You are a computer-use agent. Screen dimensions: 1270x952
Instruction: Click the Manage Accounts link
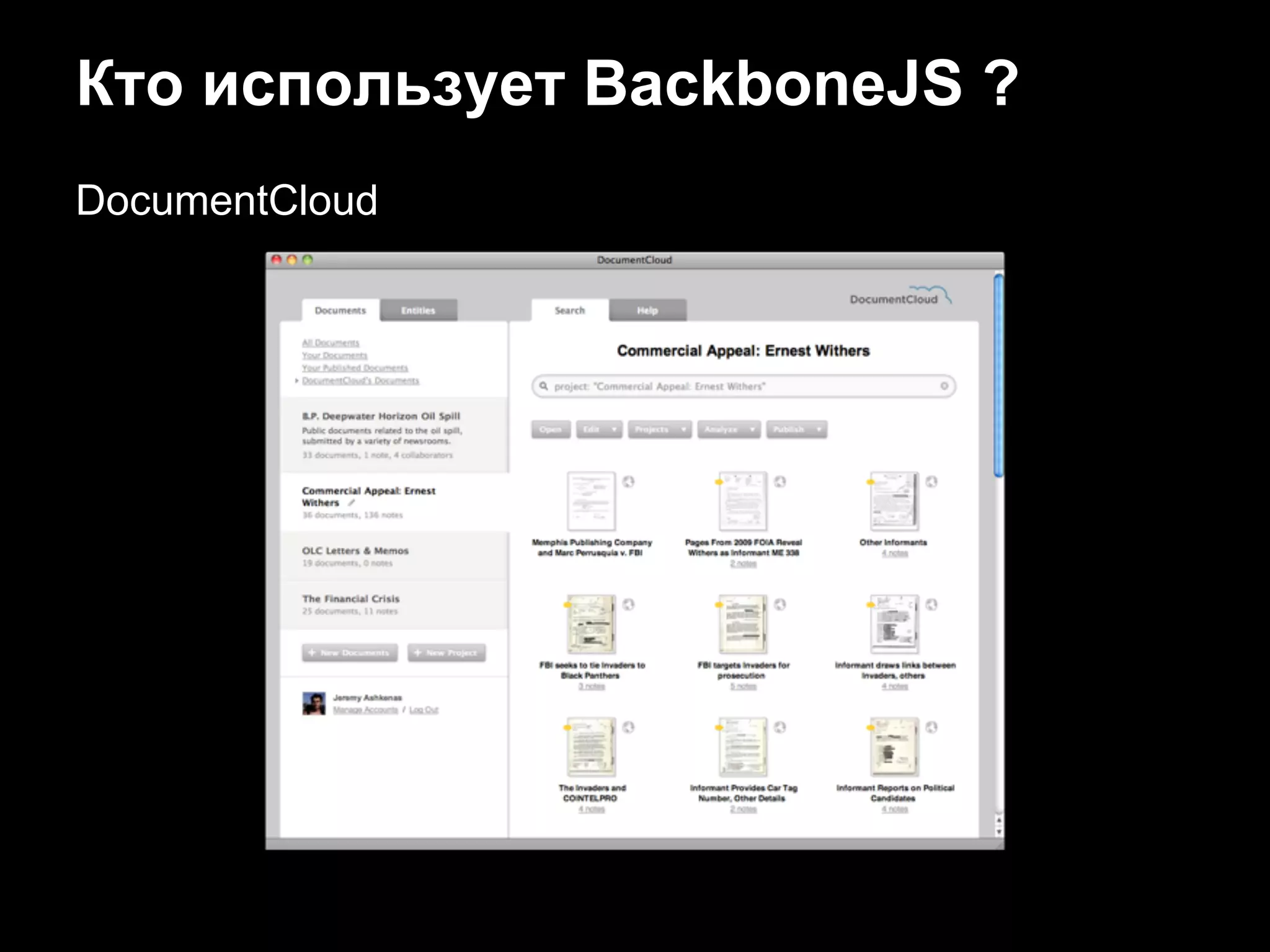point(365,710)
